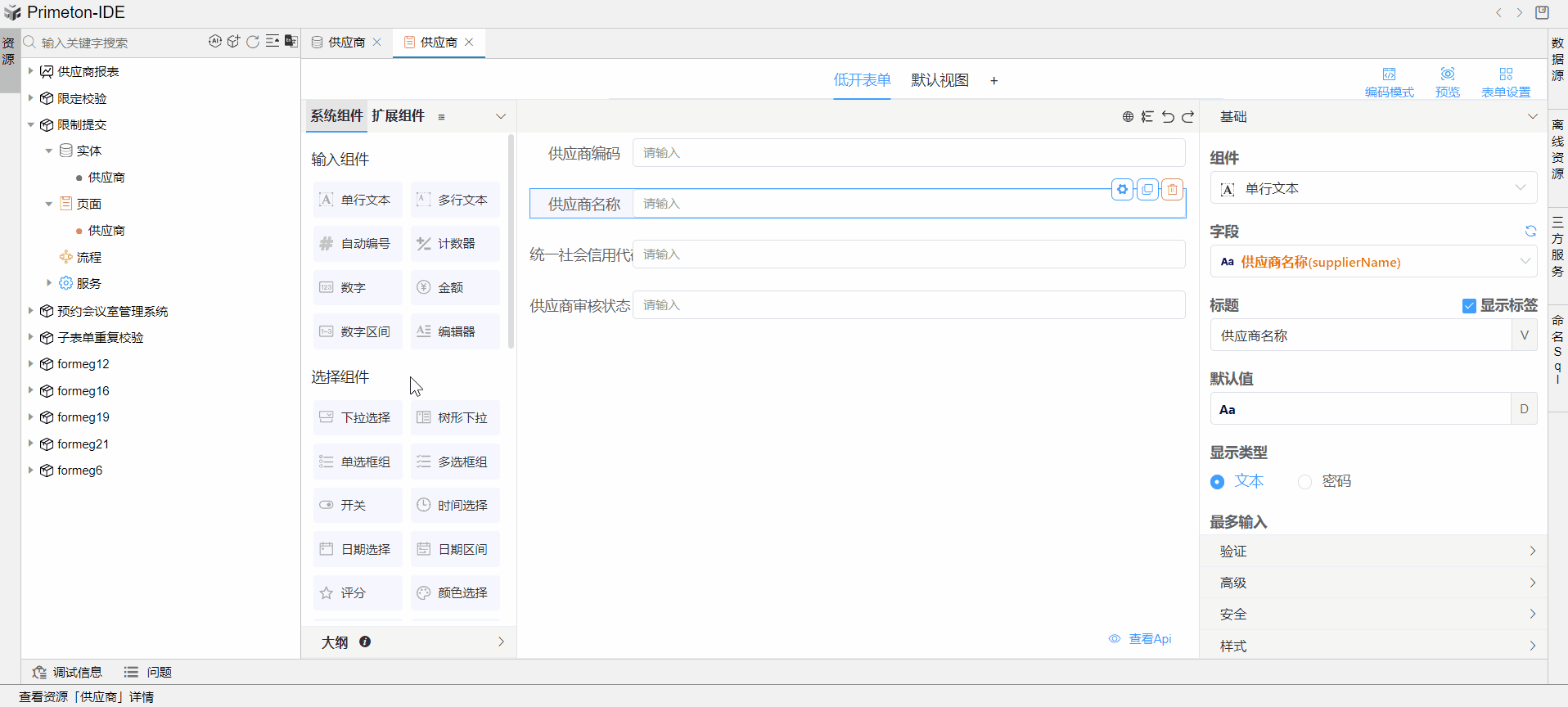Click the 供应商编码 input field
The image size is (1568, 707).
tap(908, 153)
